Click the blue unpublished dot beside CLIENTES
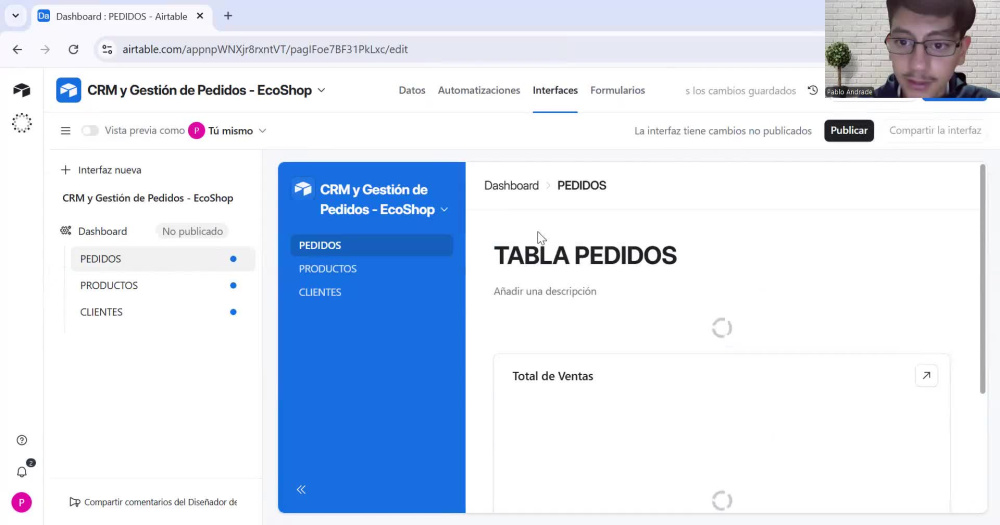The height and width of the screenshot is (525, 1000). [233, 312]
